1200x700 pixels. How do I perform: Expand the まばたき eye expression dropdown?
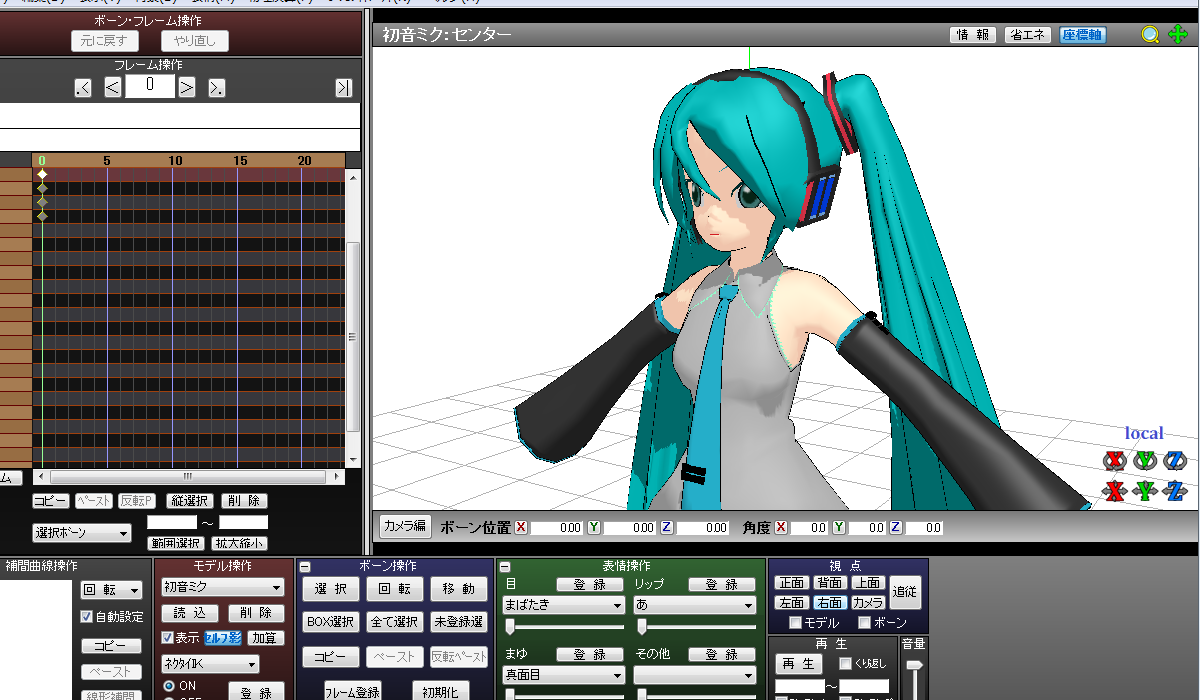point(563,605)
